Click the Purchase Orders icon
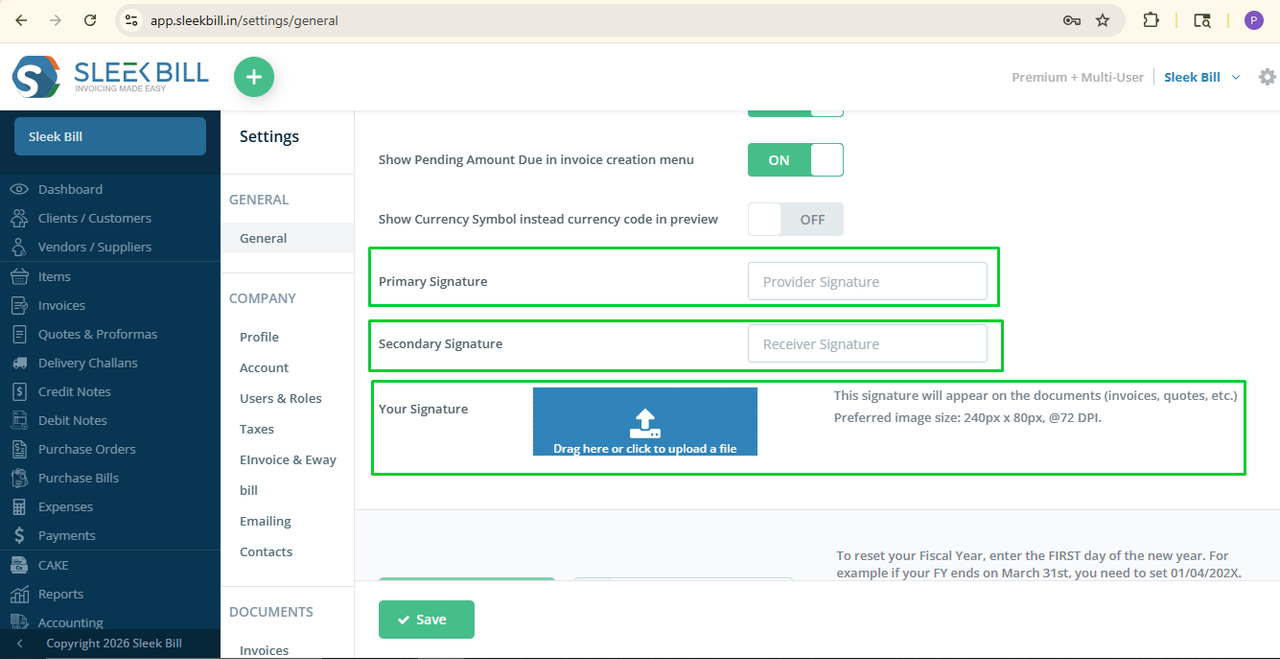 pyautogui.click(x=19, y=449)
